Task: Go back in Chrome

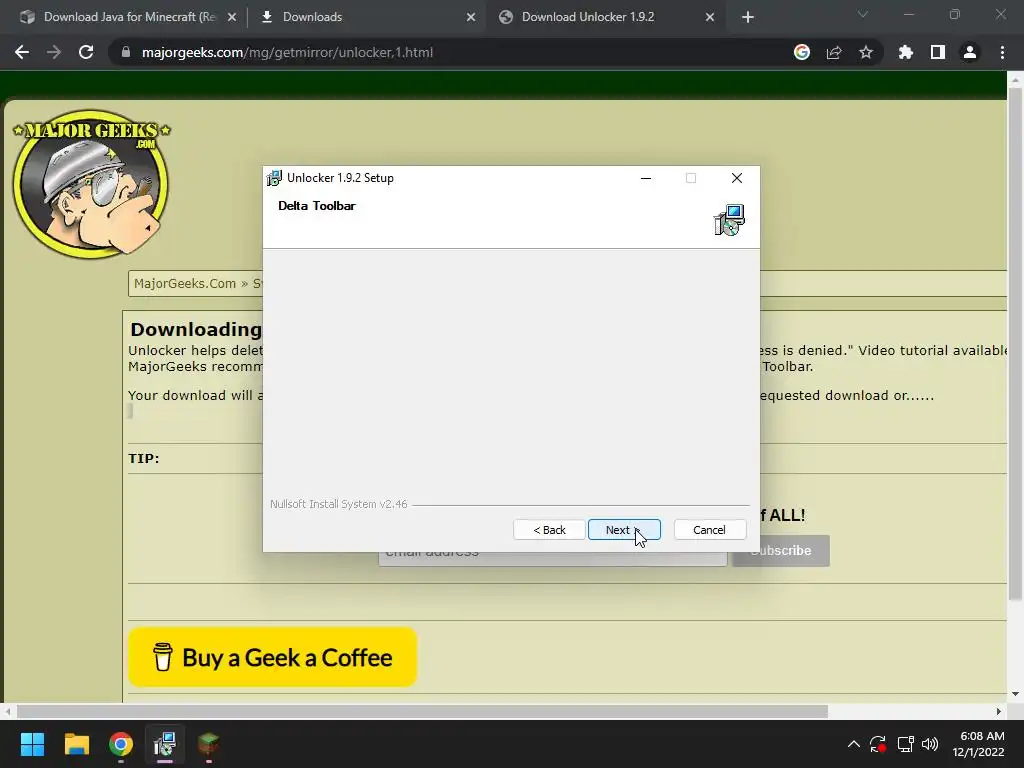Action: (22, 52)
